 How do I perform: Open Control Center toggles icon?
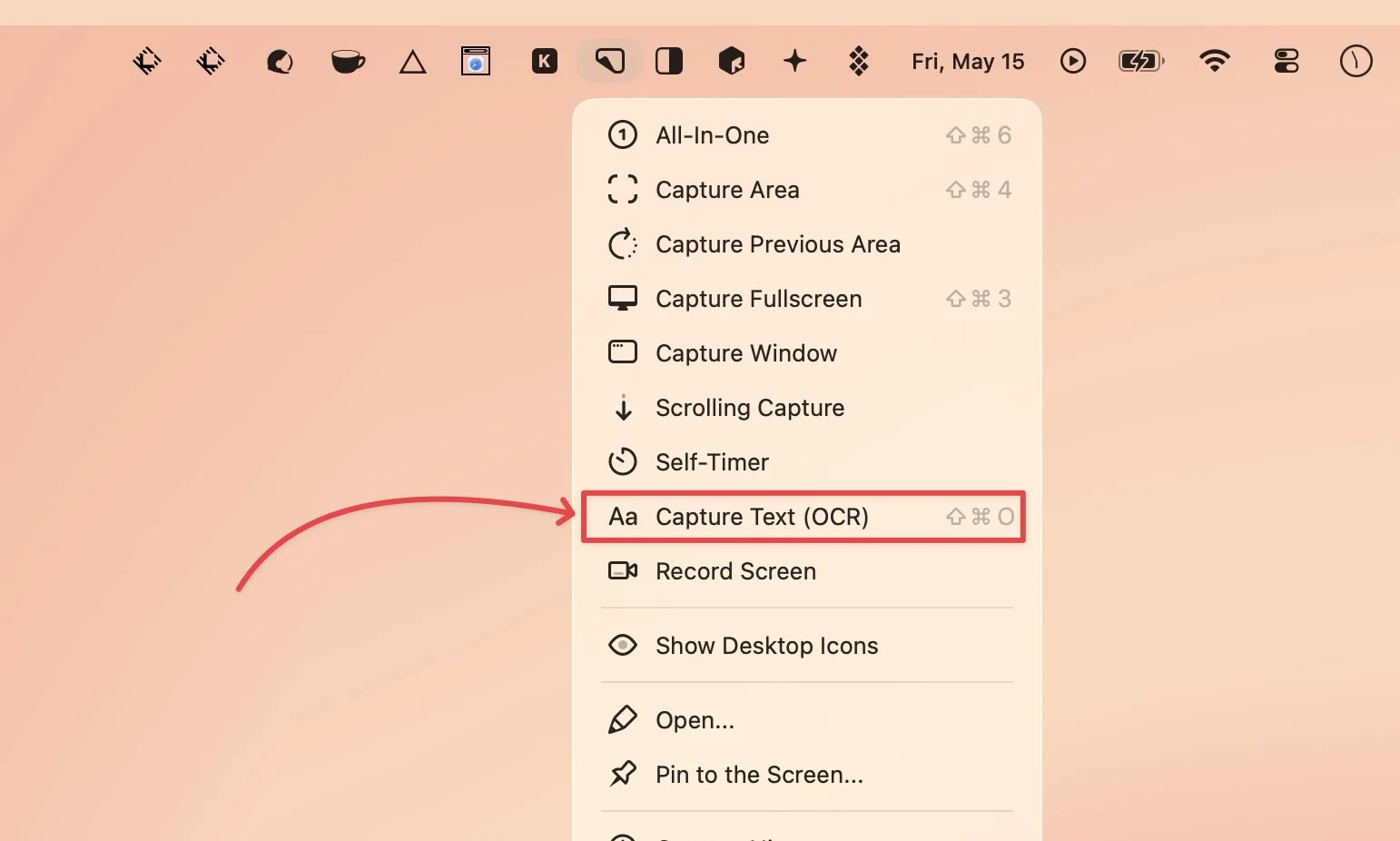tap(1287, 61)
